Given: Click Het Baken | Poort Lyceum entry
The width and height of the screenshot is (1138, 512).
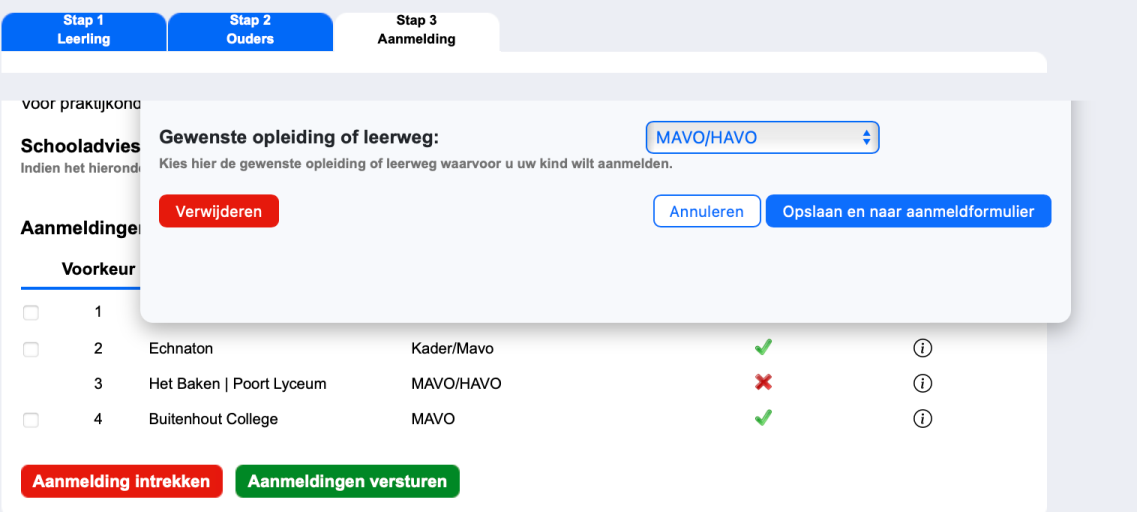Looking at the screenshot, I should click(x=237, y=384).
